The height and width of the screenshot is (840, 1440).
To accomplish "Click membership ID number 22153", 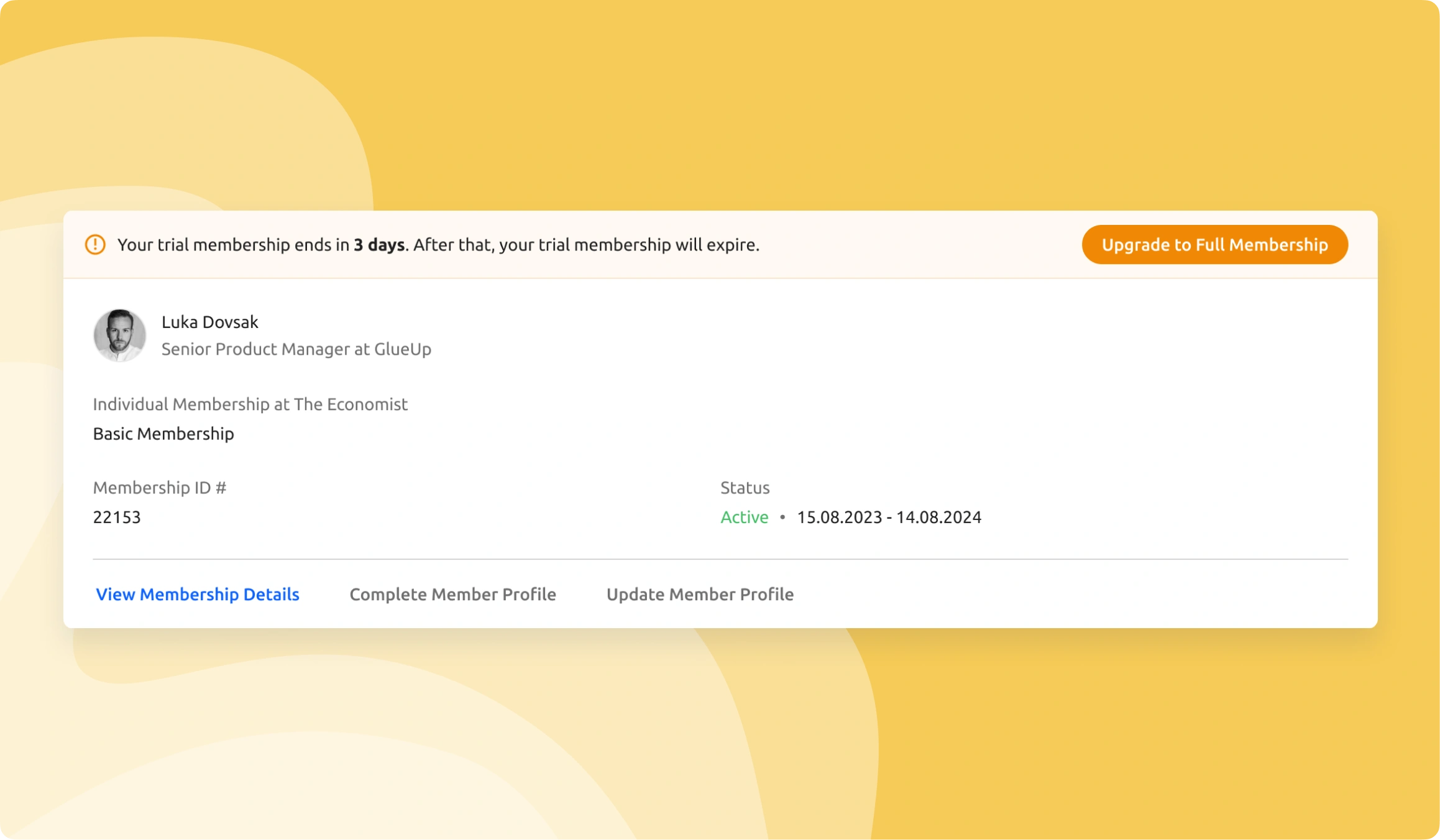I will [x=117, y=517].
